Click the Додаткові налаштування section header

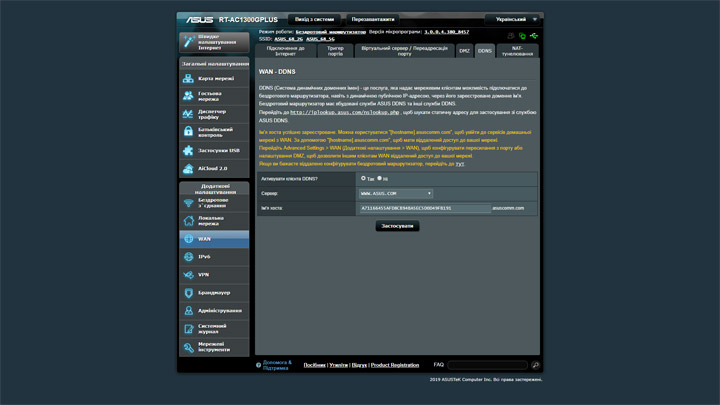[214, 189]
